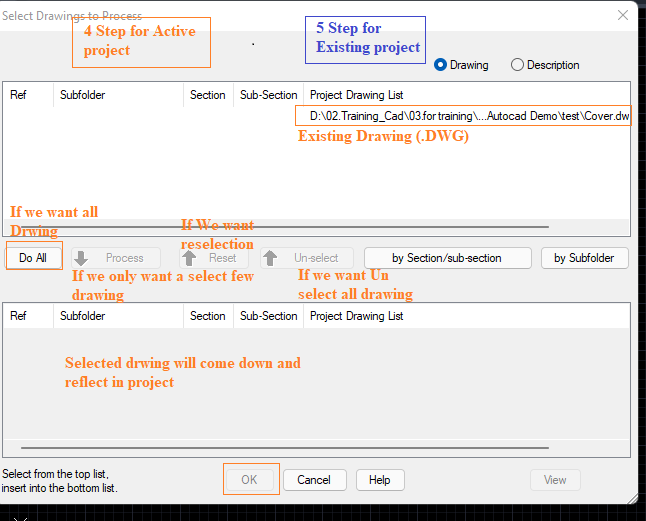Choose drawings by Subfolder
The height and width of the screenshot is (521, 646).
585,258
